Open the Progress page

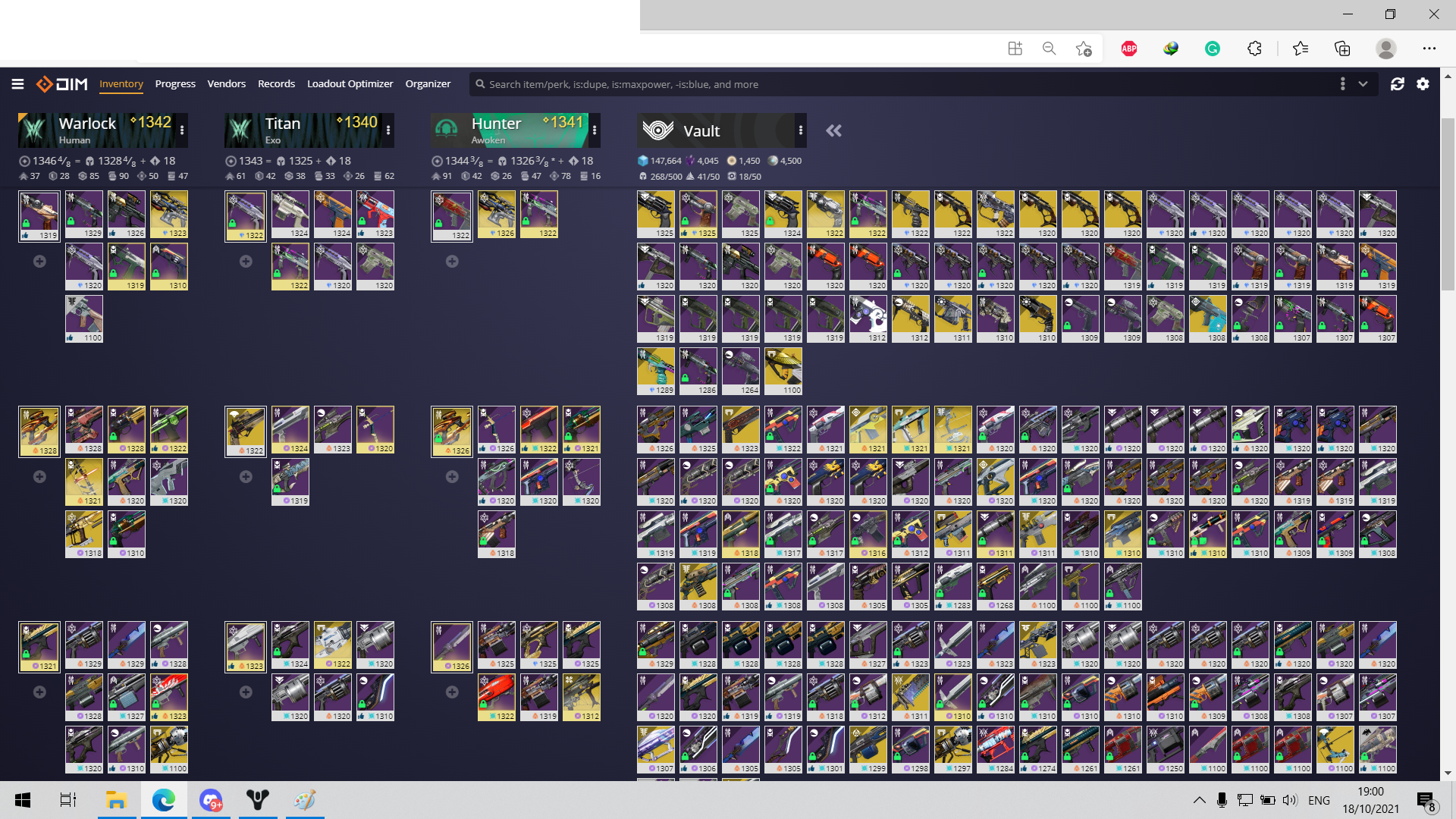point(175,84)
